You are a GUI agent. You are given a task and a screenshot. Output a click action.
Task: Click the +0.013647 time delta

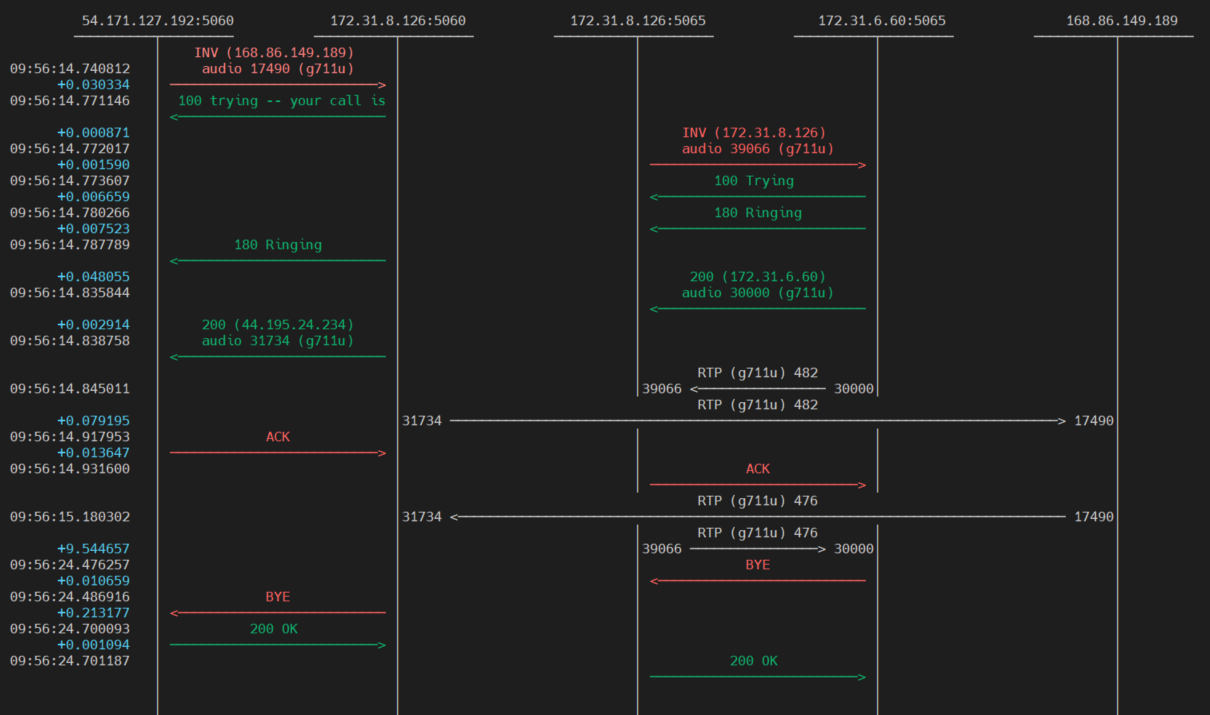pos(94,452)
